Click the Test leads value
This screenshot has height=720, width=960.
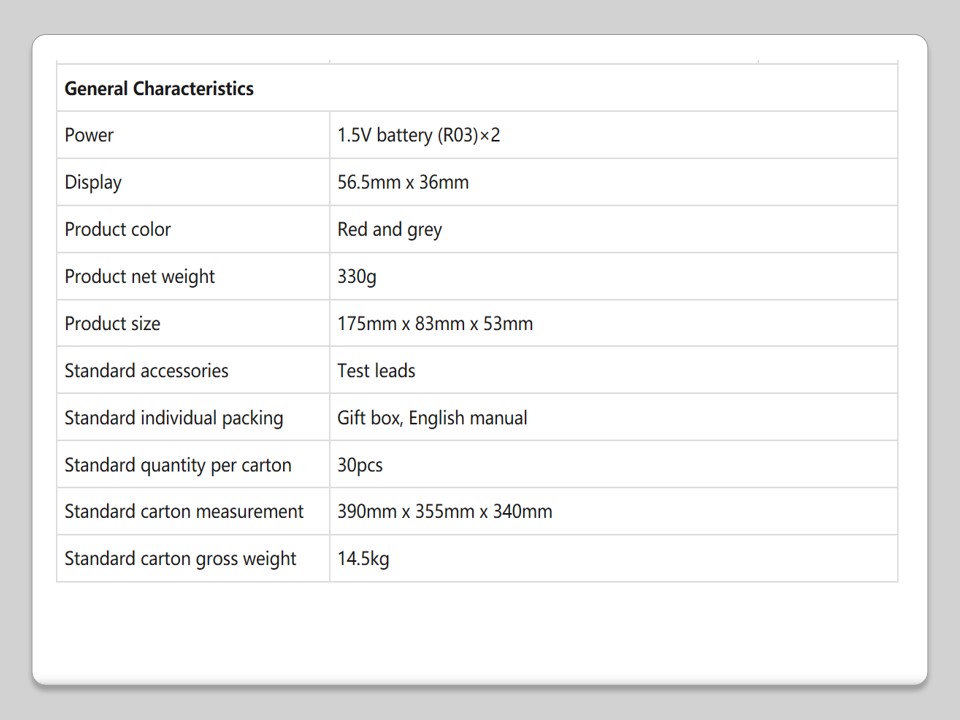(376, 370)
